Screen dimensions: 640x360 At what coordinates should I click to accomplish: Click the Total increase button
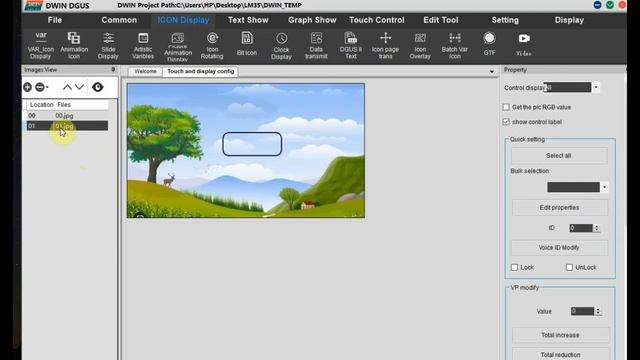click(x=560, y=335)
